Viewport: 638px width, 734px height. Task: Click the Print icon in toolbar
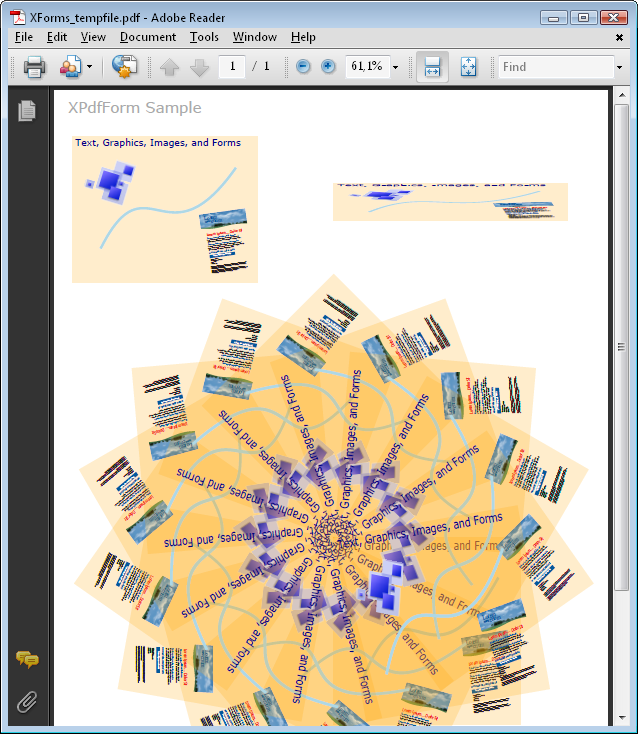(34, 67)
